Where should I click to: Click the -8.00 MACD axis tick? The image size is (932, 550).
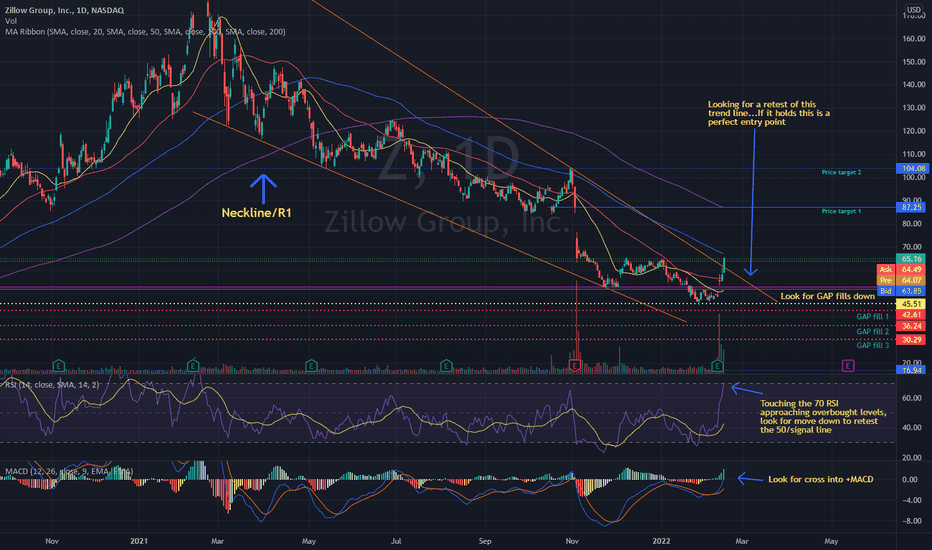[912, 521]
